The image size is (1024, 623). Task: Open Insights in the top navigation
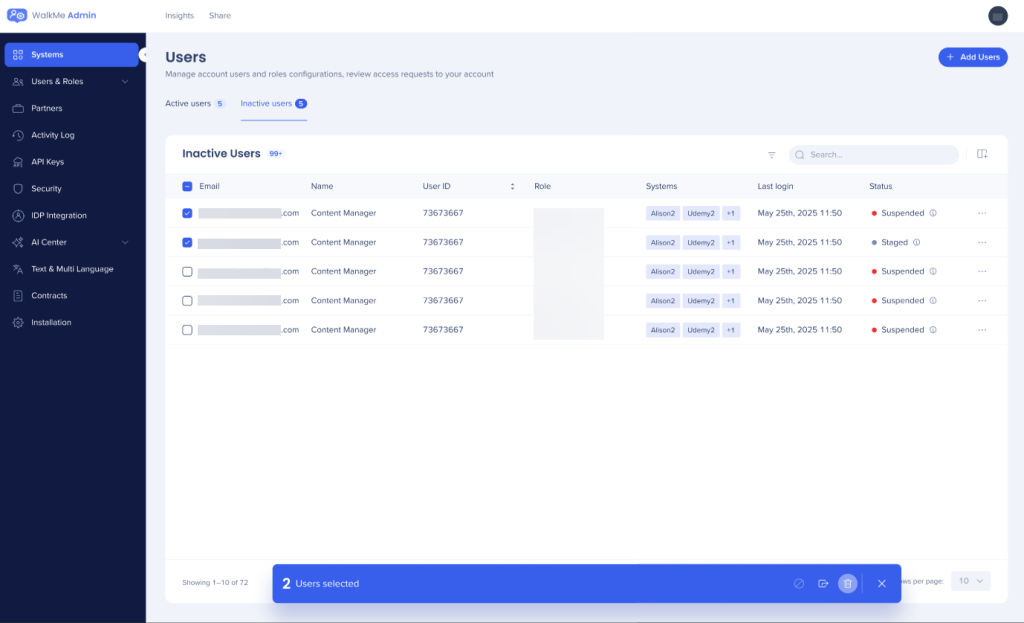(179, 15)
